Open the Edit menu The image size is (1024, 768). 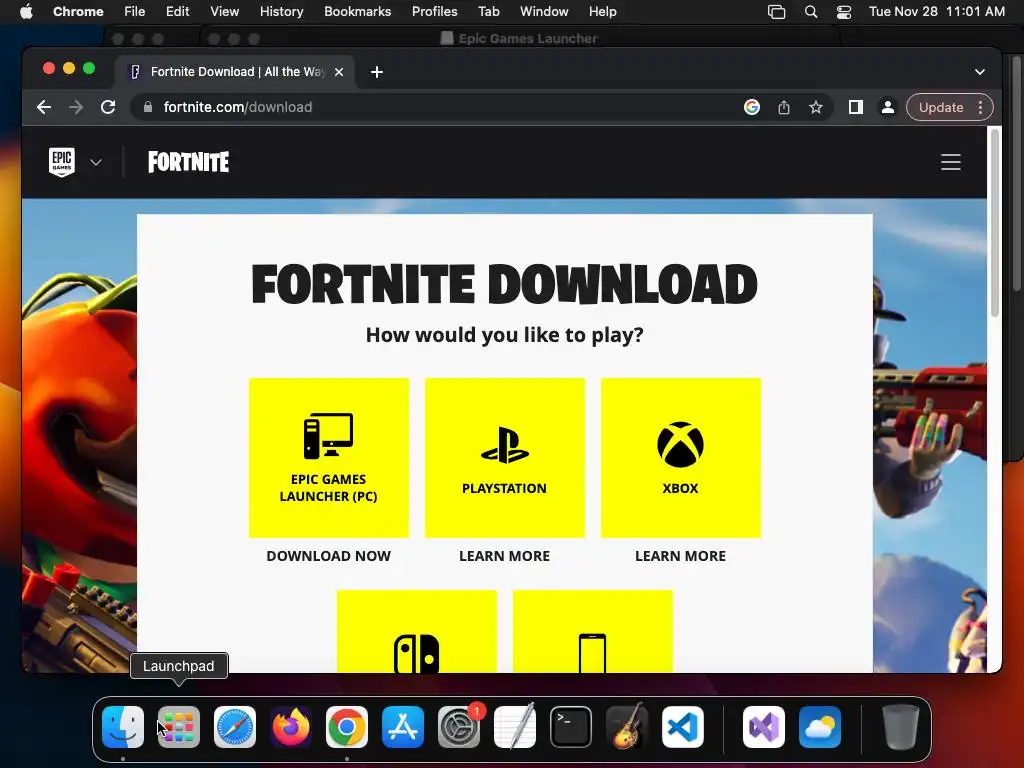(177, 12)
